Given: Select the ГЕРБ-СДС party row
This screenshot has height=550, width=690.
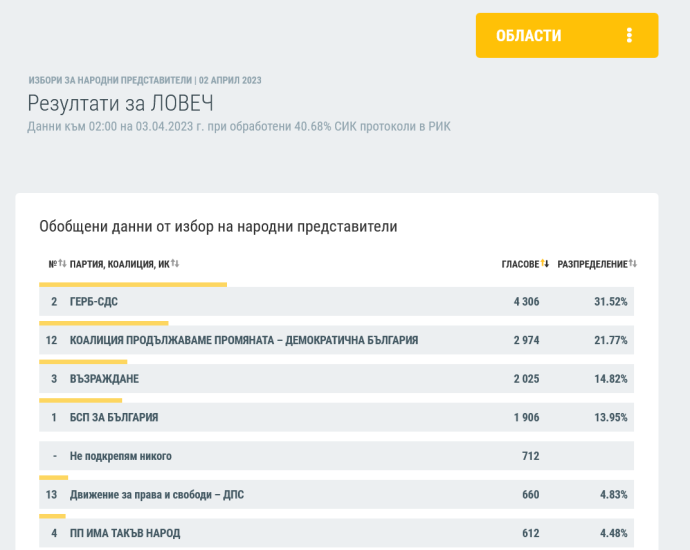Looking at the screenshot, I should [337, 301].
